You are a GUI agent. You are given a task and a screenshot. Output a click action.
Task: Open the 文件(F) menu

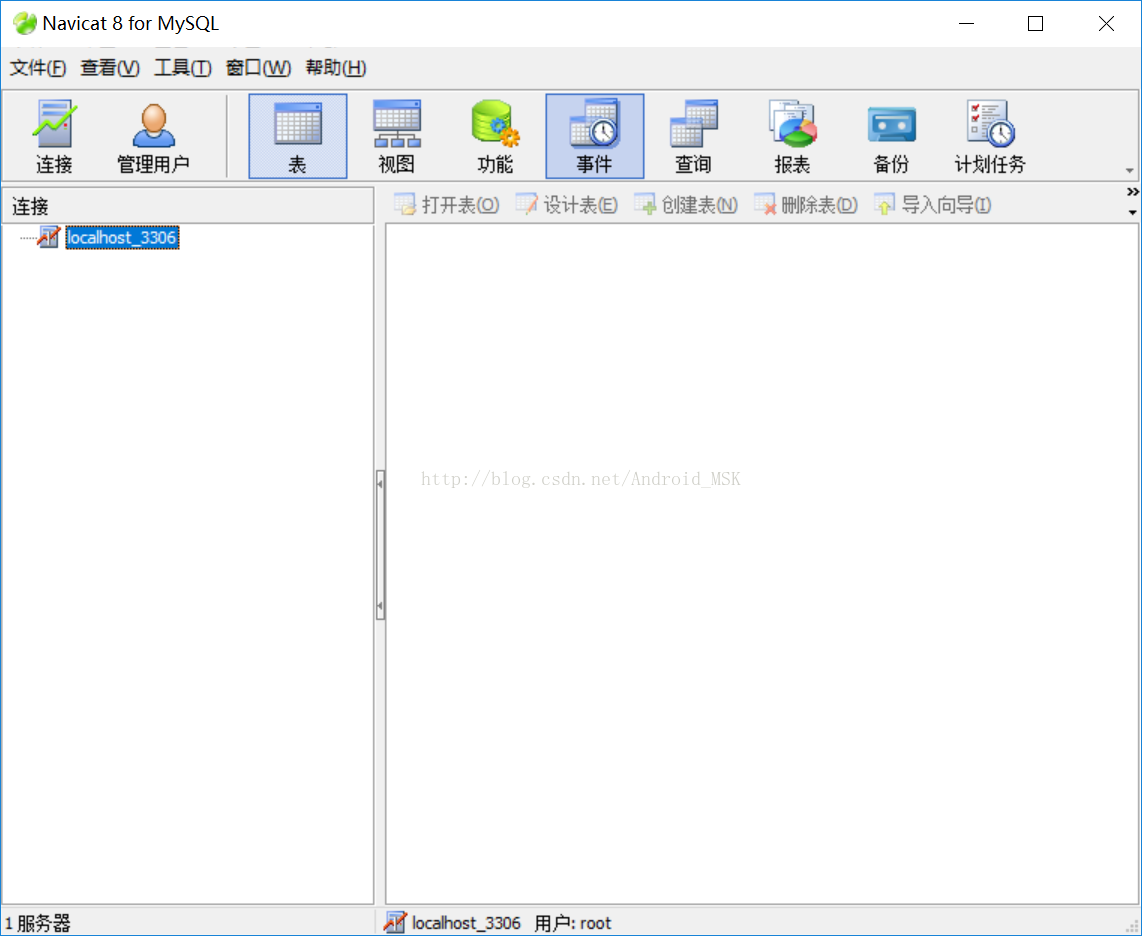38,68
